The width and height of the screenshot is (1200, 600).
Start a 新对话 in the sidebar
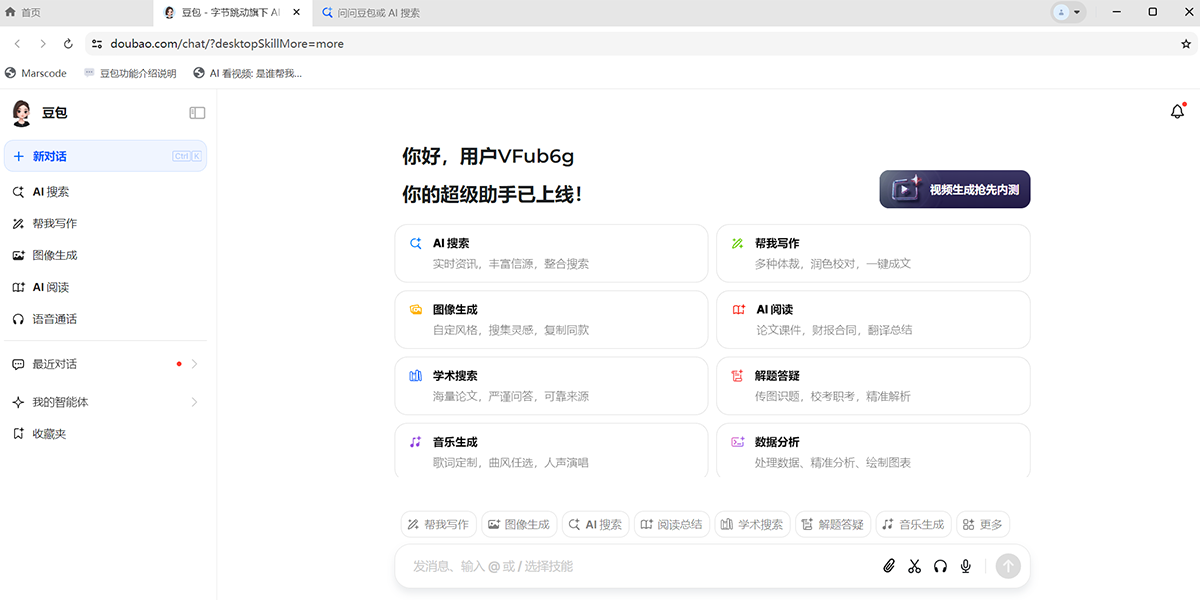click(x=105, y=156)
